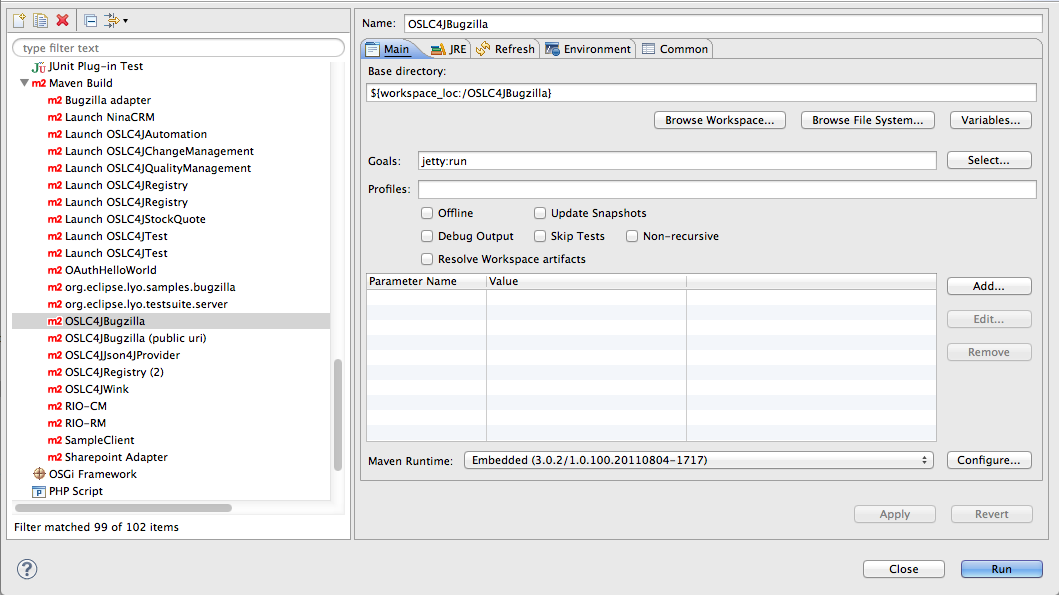Click m2 icon beside OSLC4JWink

[x=55, y=389]
